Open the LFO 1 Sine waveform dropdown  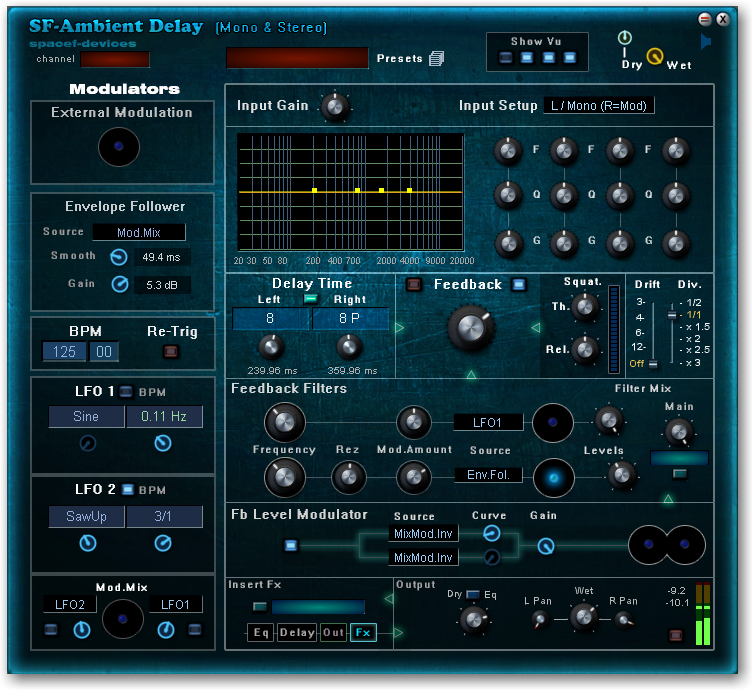pyautogui.click(x=86, y=416)
